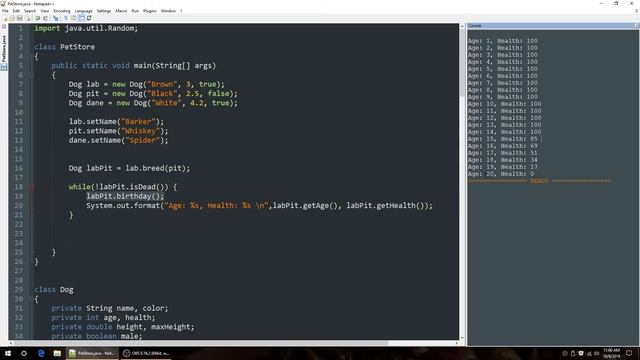This screenshot has height=360, width=640.
Task: Collapse the fold marker at line 6
Action: pyautogui.click(x=31, y=75)
